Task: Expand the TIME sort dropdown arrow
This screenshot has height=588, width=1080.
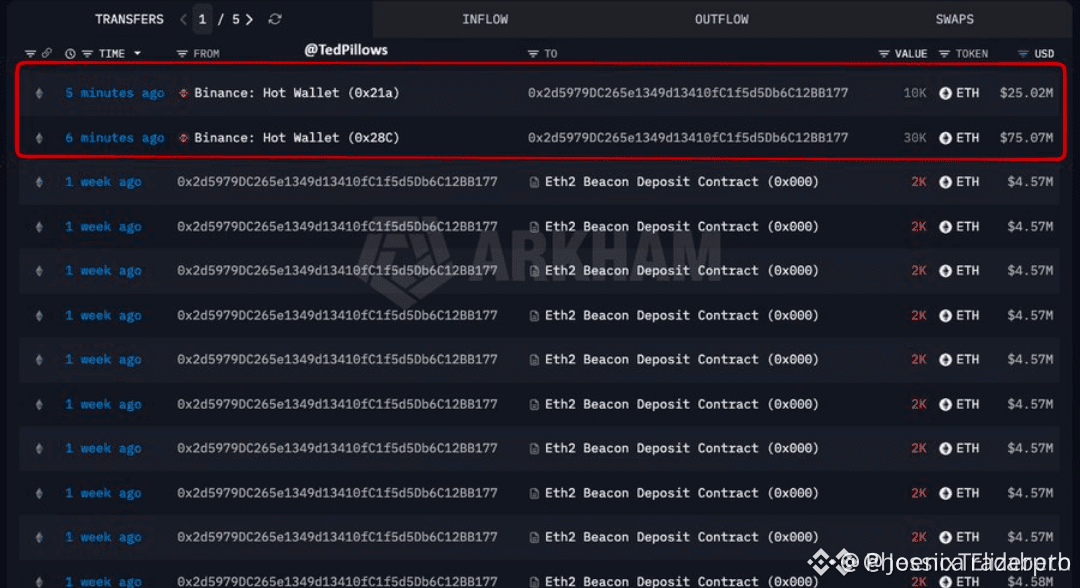Action: click(x=137, y=53)
